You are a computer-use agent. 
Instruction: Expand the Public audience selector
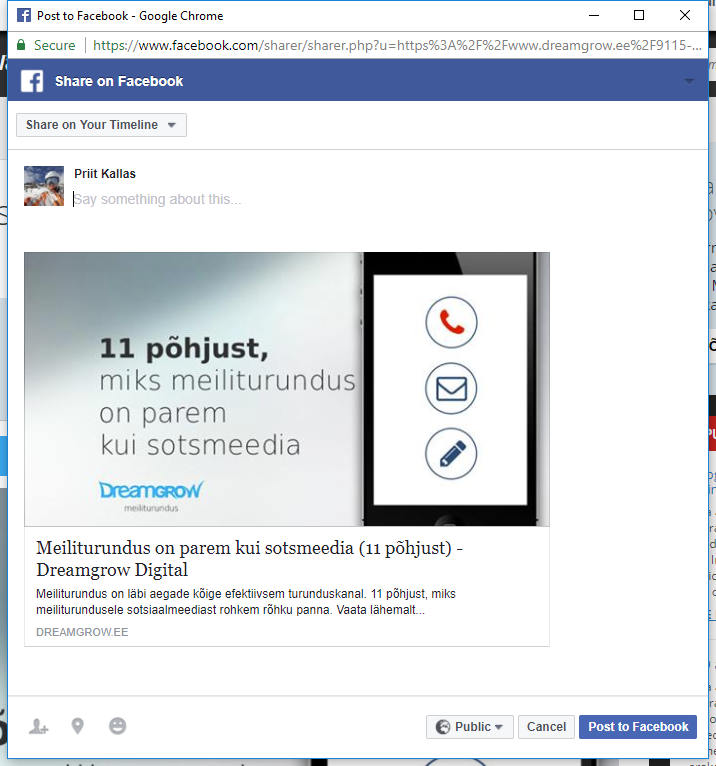point(469,727)
